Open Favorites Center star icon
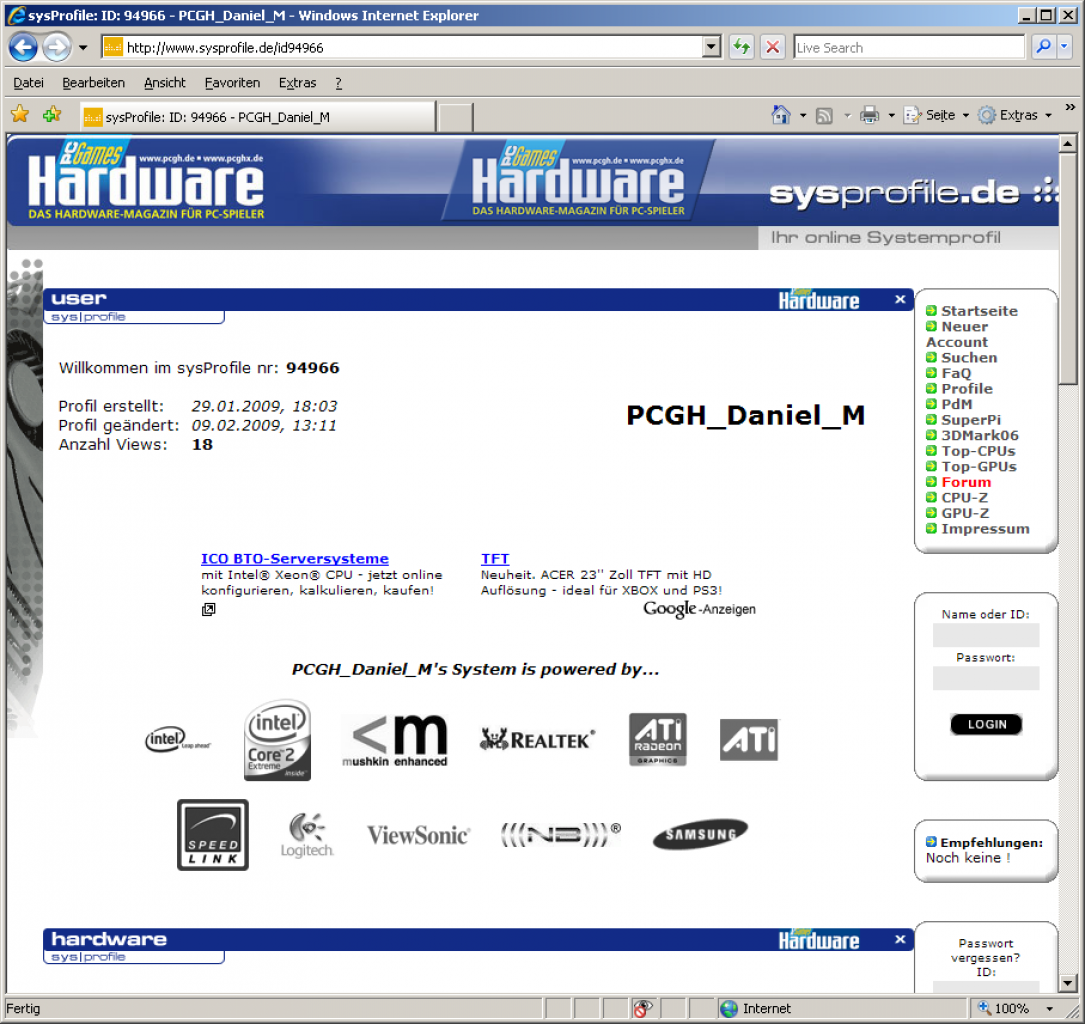Image resolution: width=1085 pixels, height=1024 pixels. [20, 114]
